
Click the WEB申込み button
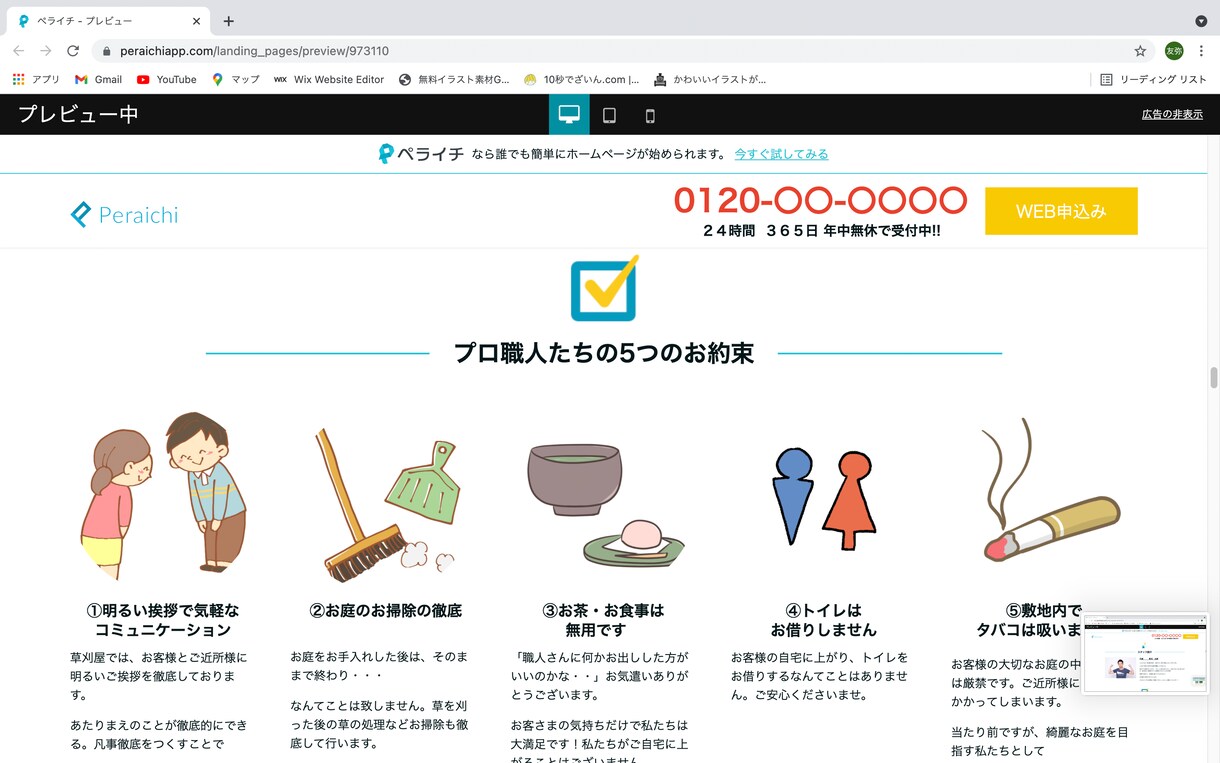(x=1061, y=211)
